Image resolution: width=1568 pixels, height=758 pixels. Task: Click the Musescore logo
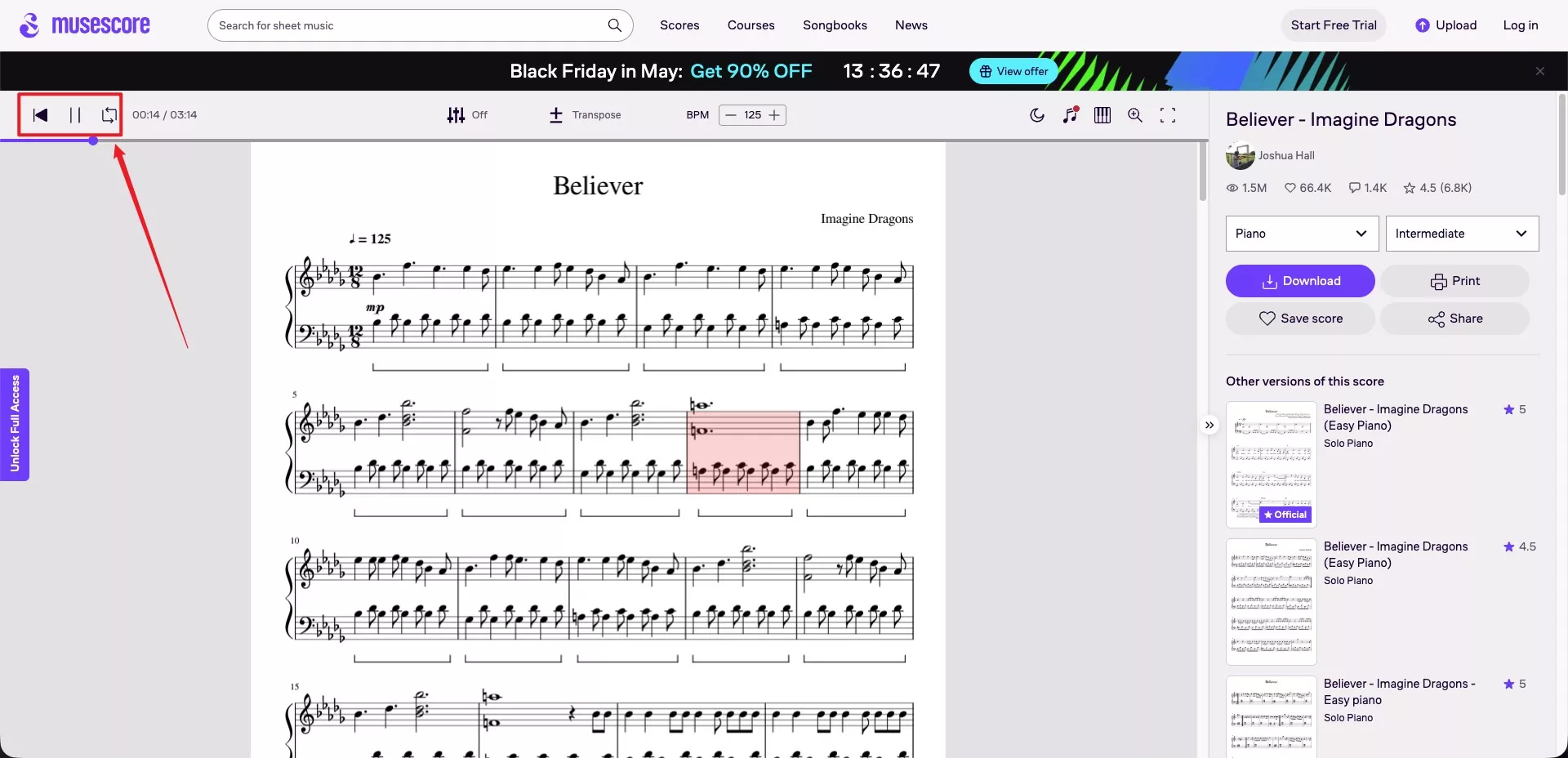(85, 25)
